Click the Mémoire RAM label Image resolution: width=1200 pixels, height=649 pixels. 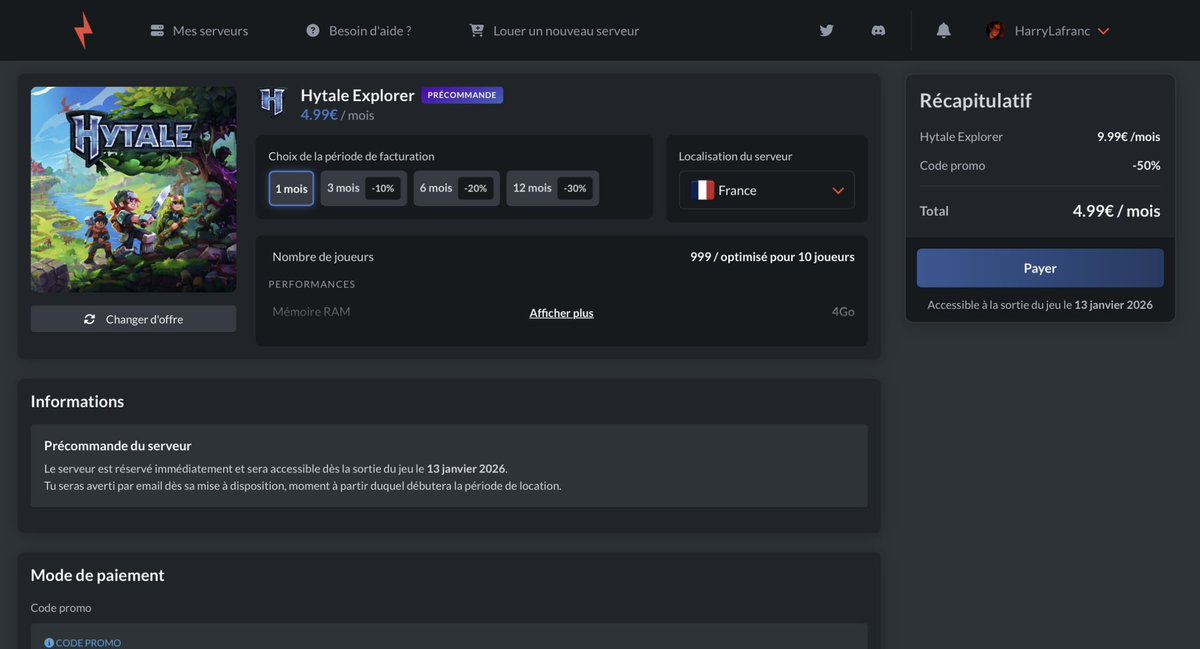tap(311, 312)
